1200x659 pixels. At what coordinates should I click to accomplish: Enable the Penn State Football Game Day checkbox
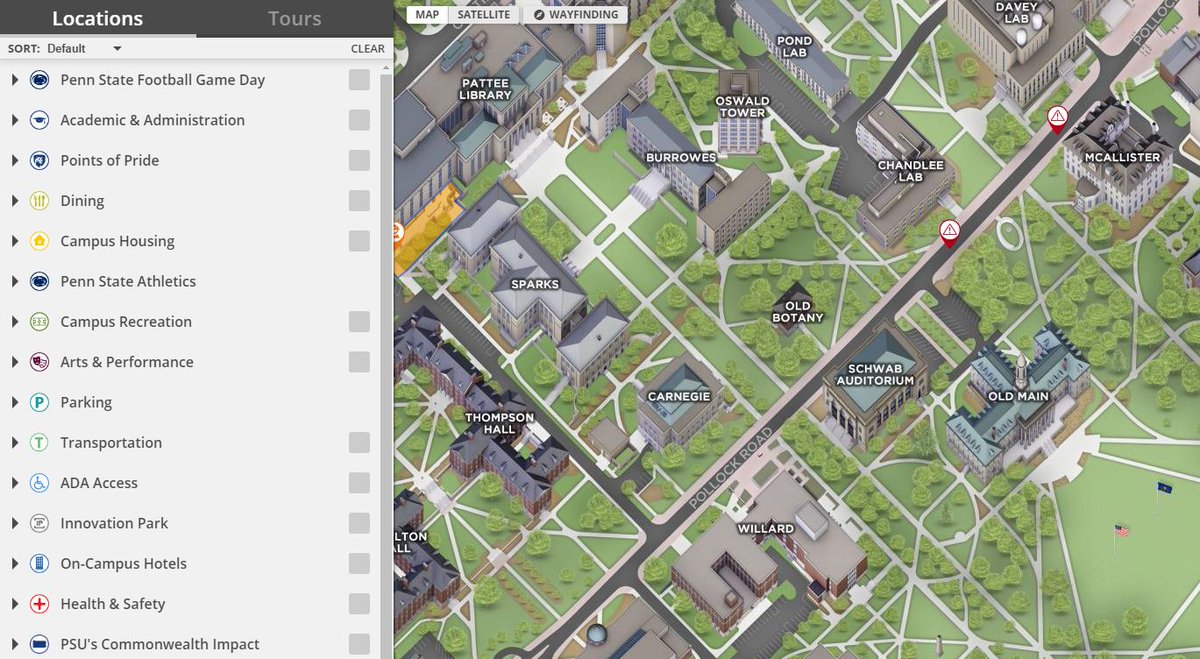(359, 80)
